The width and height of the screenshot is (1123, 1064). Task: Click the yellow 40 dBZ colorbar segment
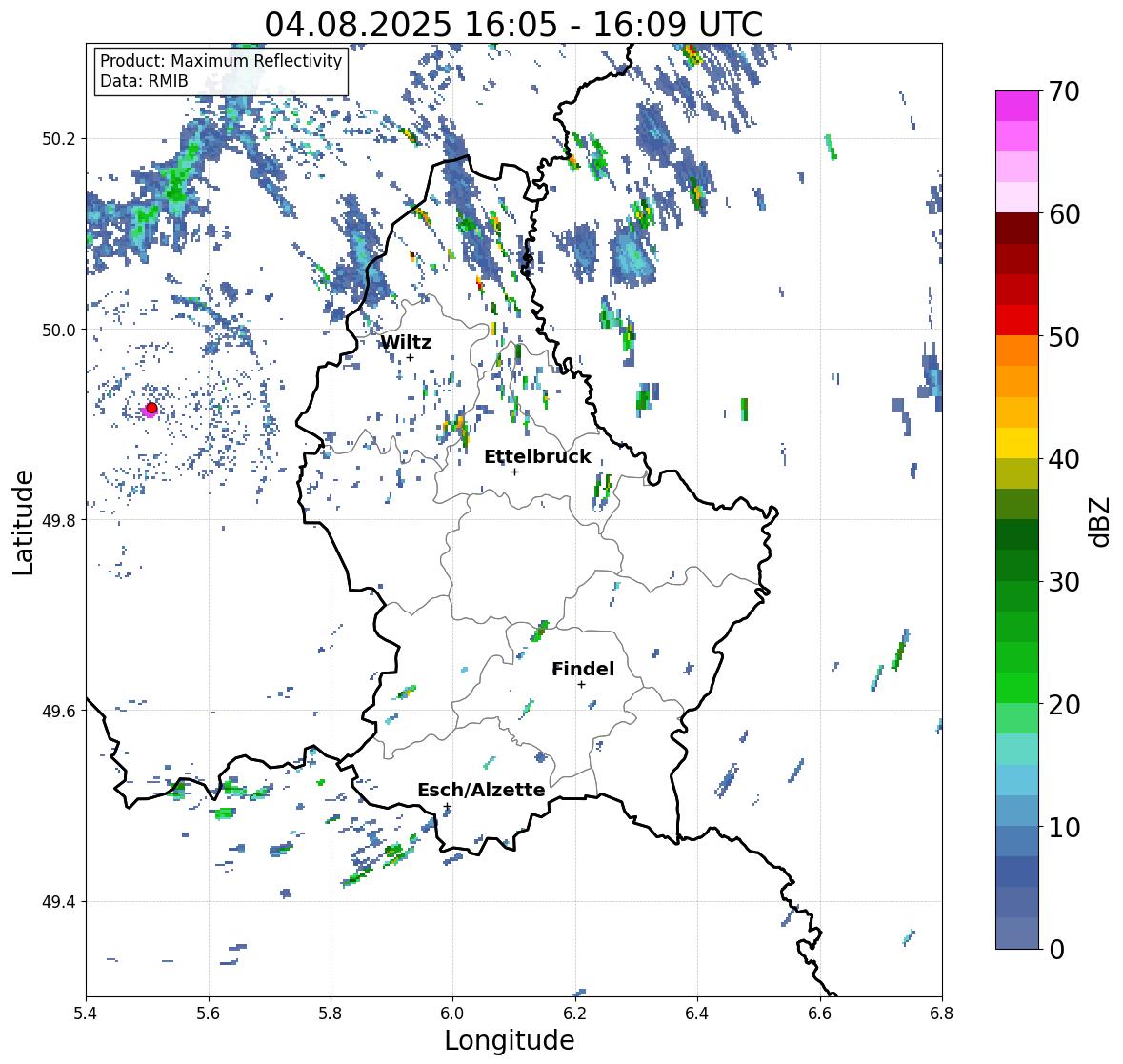point(1017,443)
